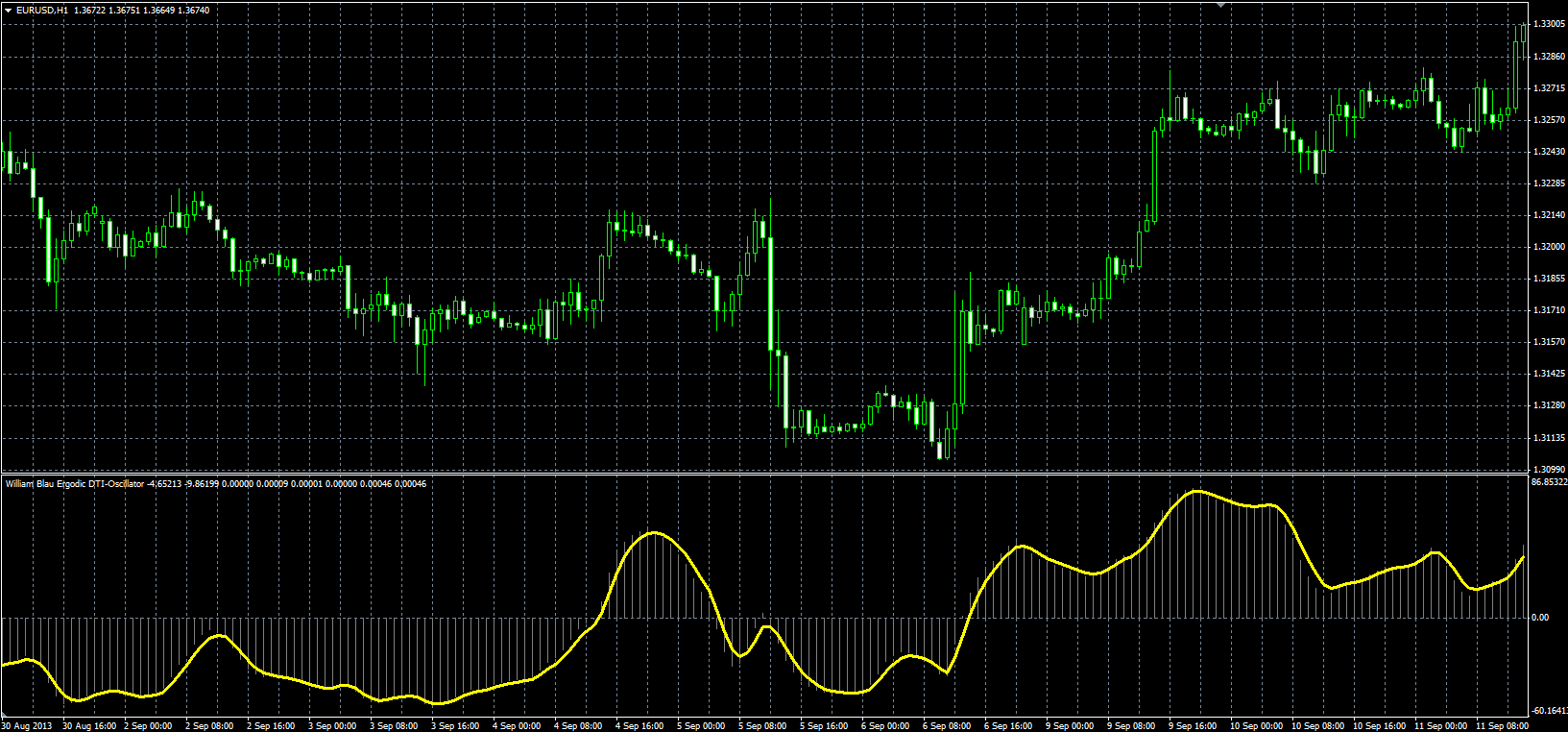Image resolution: width=1568 pixels, height=732 pixels.
Task: Click the 1.31280 price level label
Action: coord(1549,405)
